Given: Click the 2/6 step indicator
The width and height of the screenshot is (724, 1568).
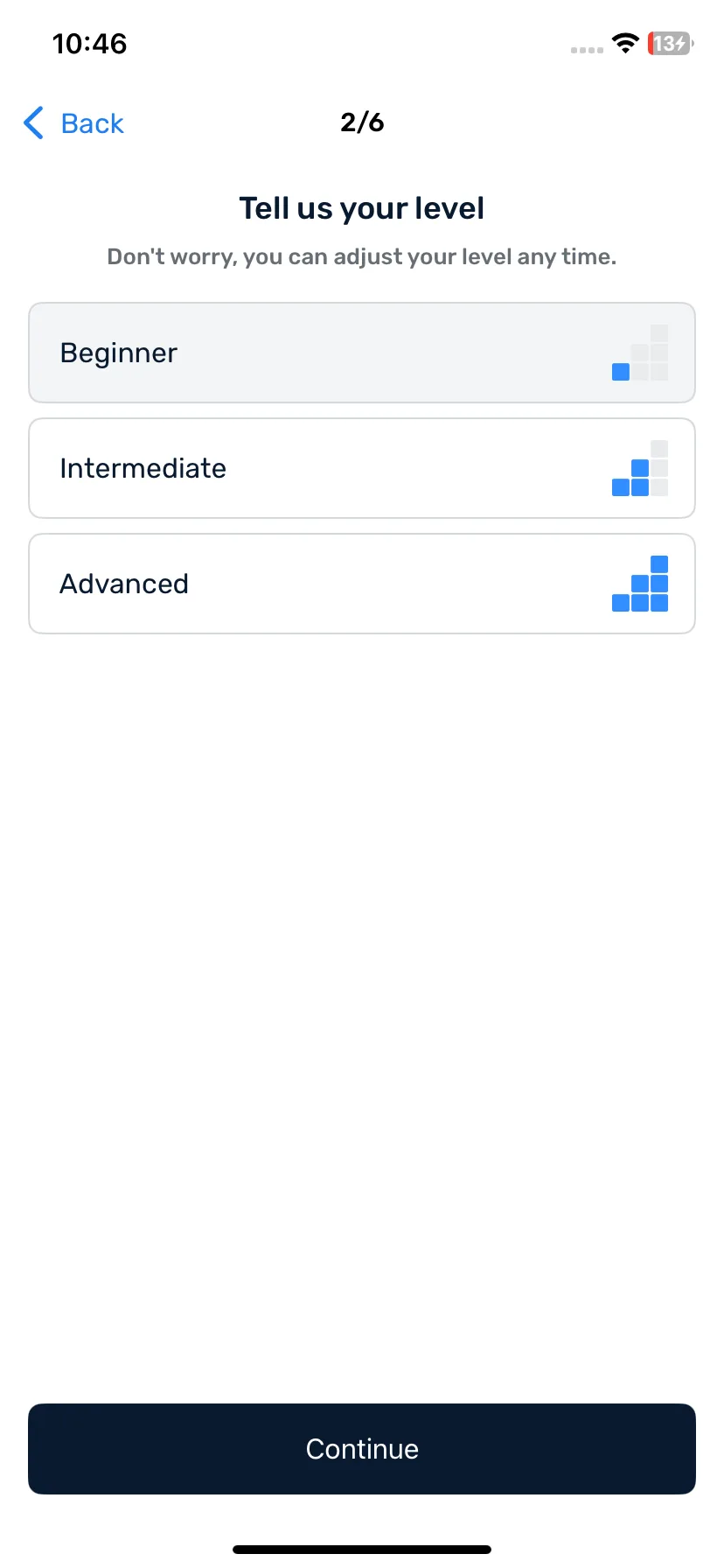Looking at the screenshot, I should tap(362, 122).
